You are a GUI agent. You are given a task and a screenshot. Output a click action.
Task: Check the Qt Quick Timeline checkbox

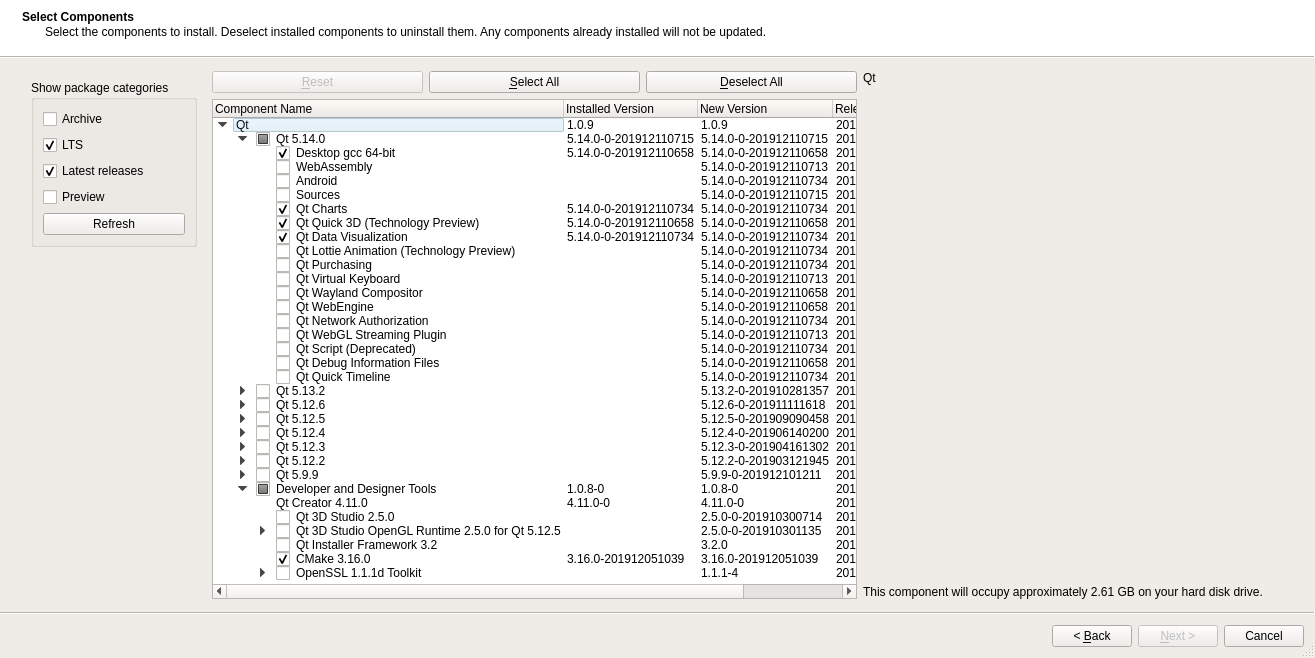[283, 377]
